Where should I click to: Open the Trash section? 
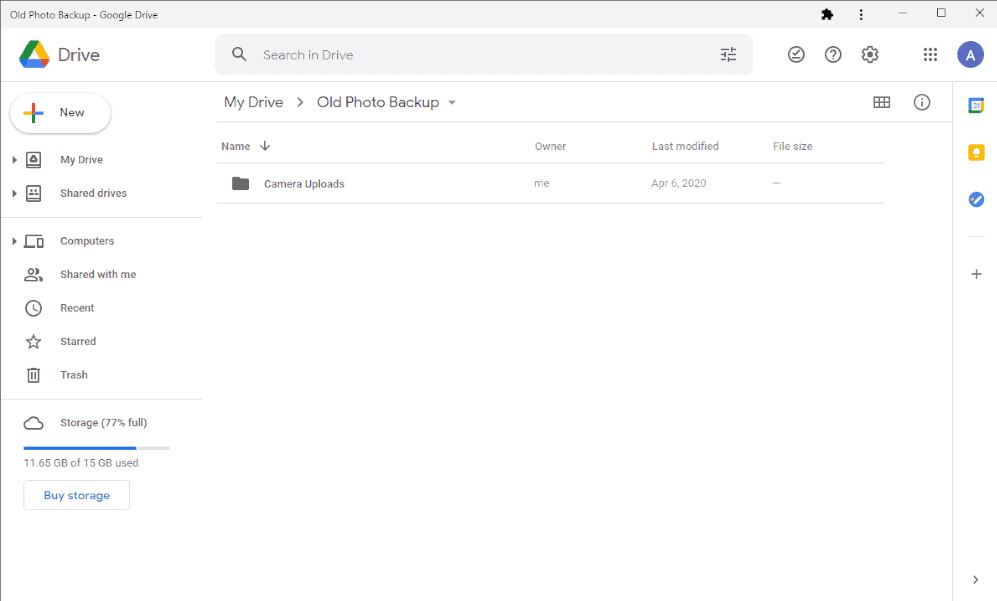pos(74,375)
